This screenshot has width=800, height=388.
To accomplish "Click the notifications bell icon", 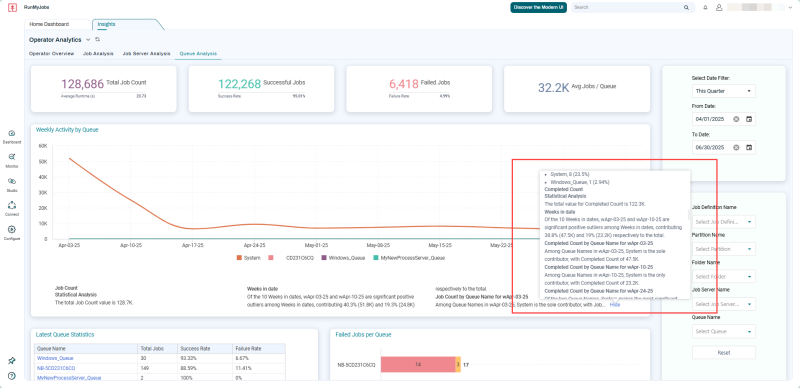I will tap(706, 8).
